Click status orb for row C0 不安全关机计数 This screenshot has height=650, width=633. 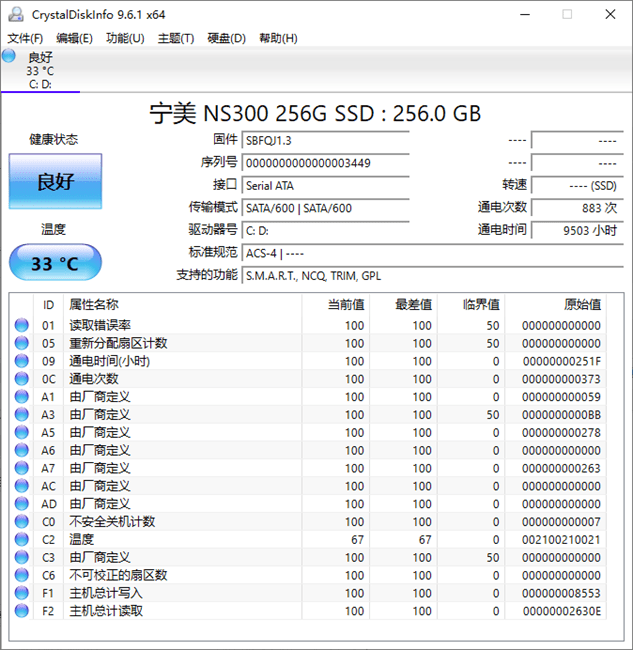point(22,521)
